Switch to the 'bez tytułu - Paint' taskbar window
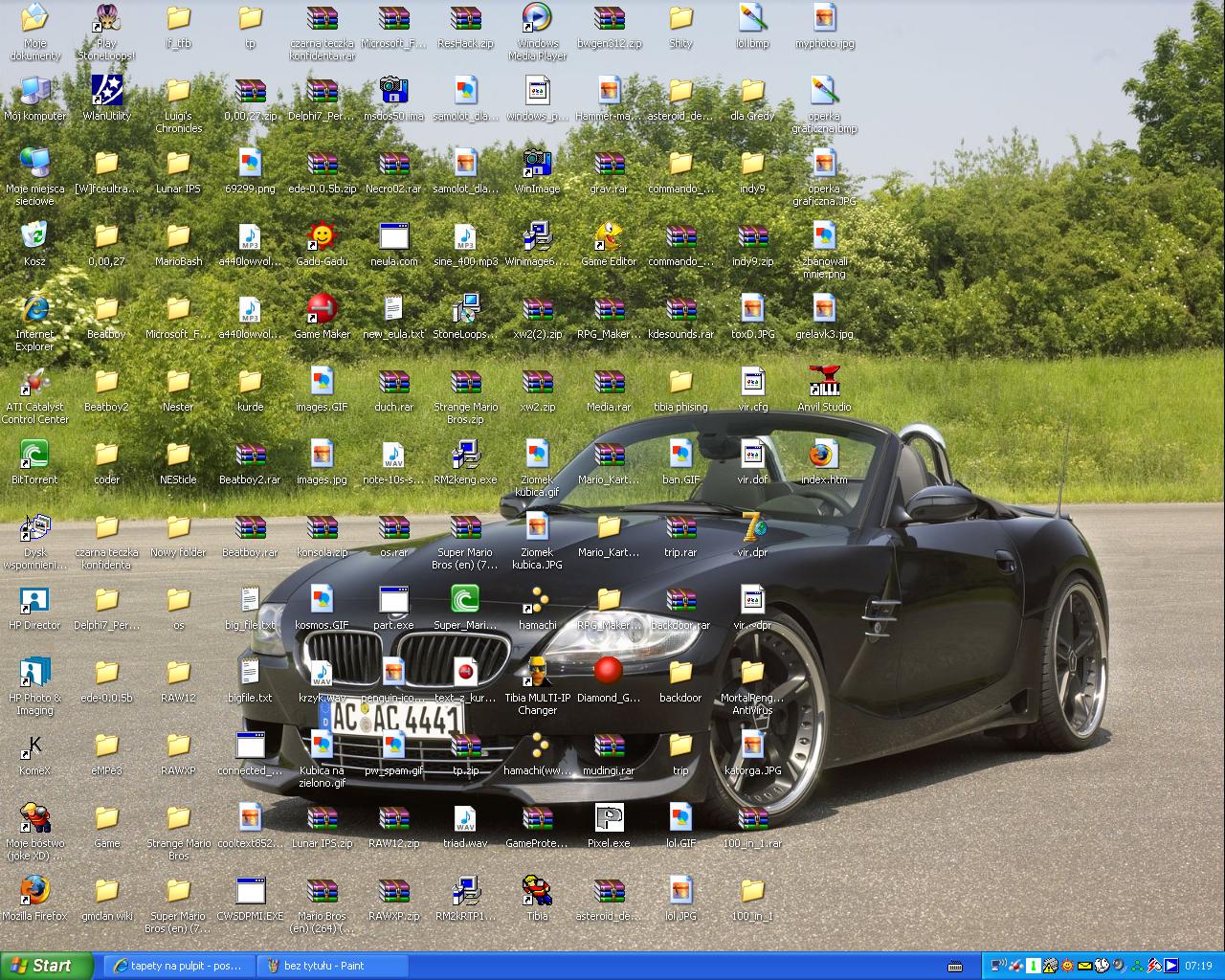Viewport: 1225px width, 980px height. [330, 966]
